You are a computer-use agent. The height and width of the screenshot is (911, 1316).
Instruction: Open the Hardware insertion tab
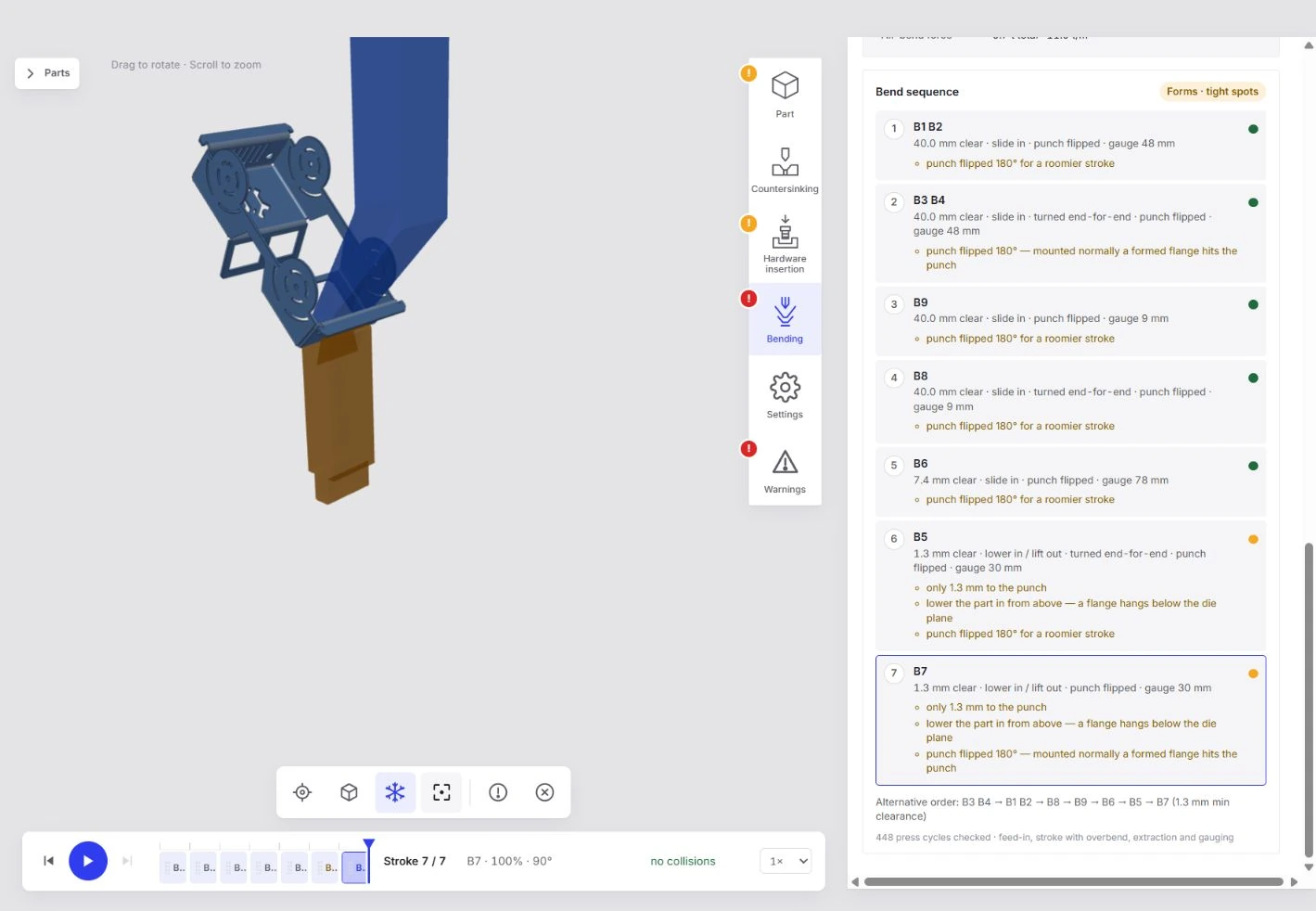[785, 245]
